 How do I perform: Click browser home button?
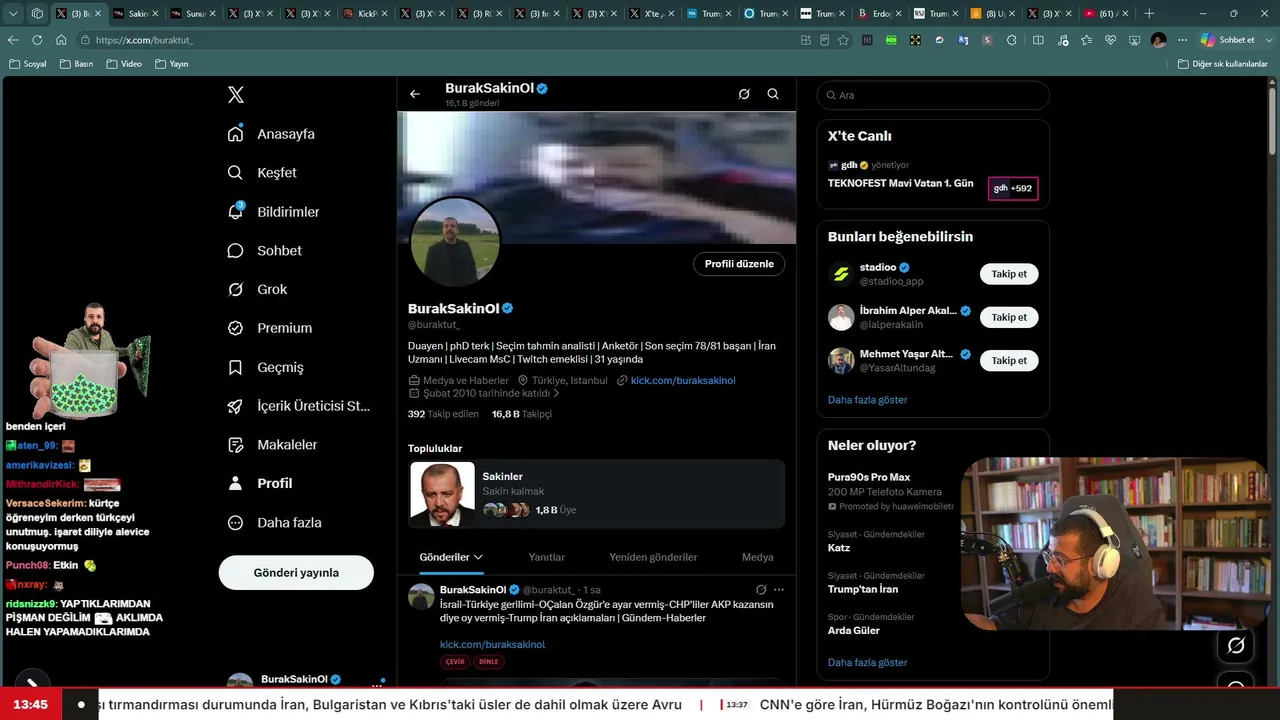pyautogui.click(x=61, y=40)
